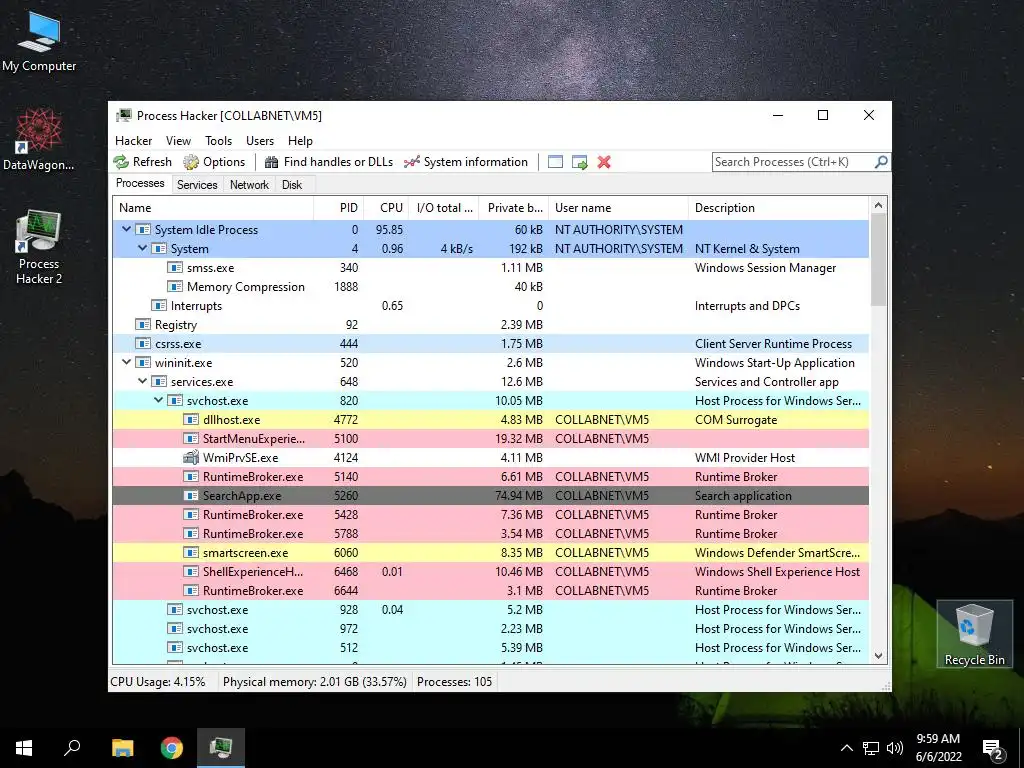Open the View menu

[178, 140]
